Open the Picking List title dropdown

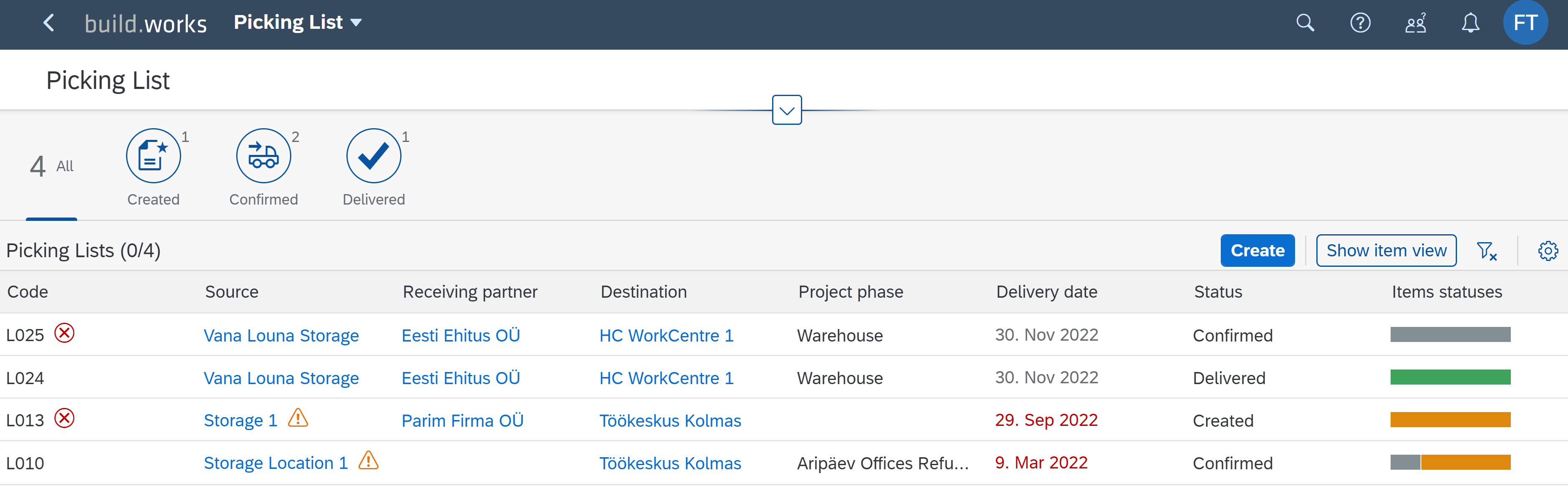(298, 23)
